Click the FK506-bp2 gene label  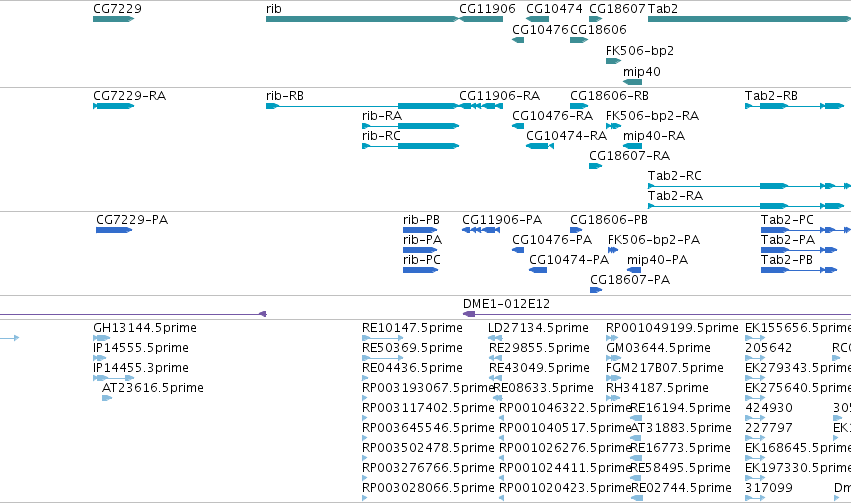pyautogui.click(x=640, y=50)
